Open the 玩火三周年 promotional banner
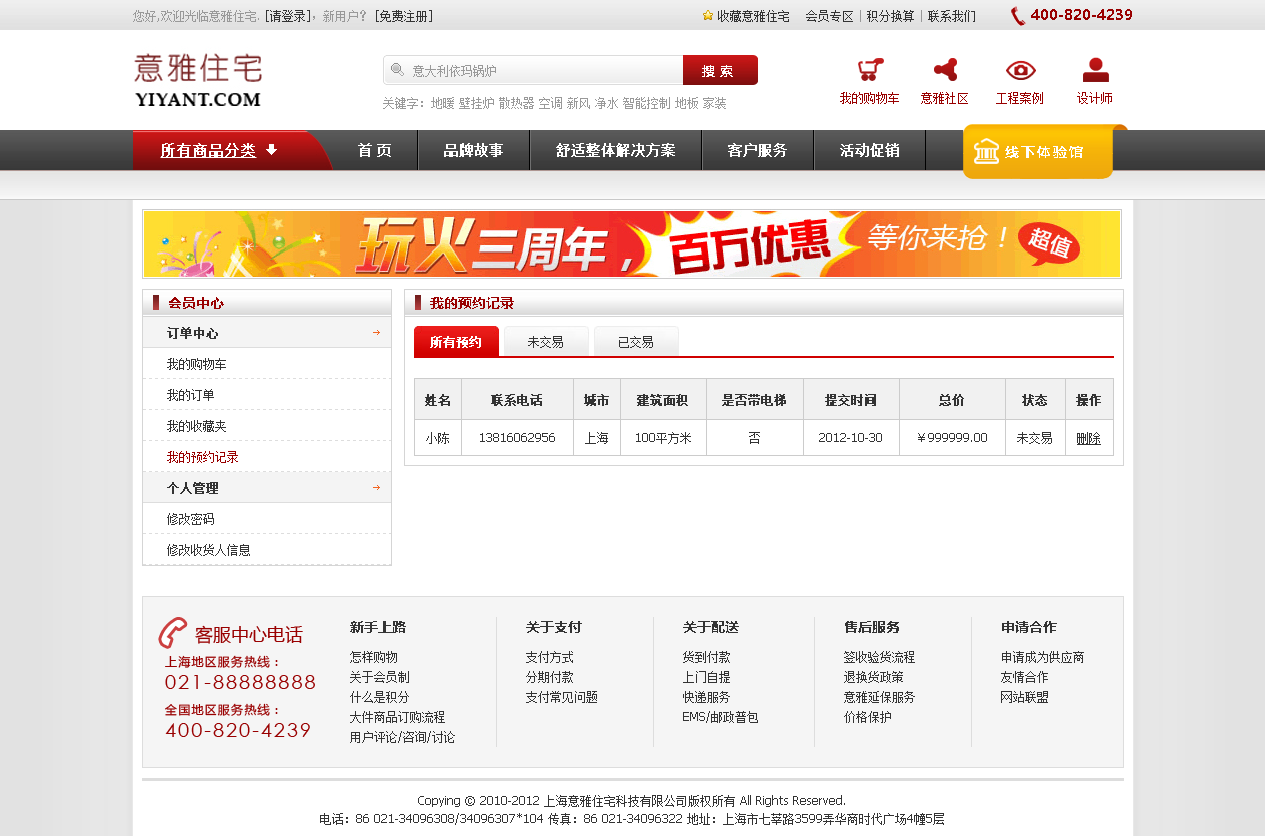This screenshot has width=1265, height=836. 631,244
